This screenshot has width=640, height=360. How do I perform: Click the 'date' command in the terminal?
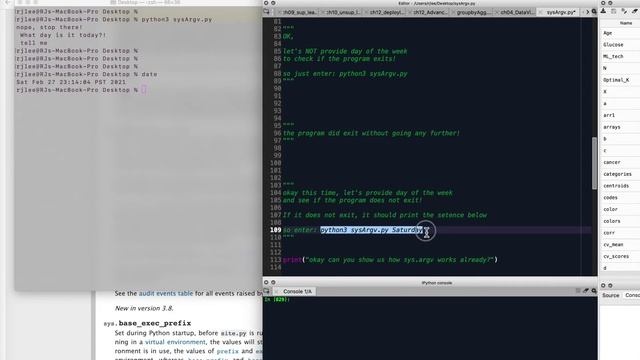149,74
